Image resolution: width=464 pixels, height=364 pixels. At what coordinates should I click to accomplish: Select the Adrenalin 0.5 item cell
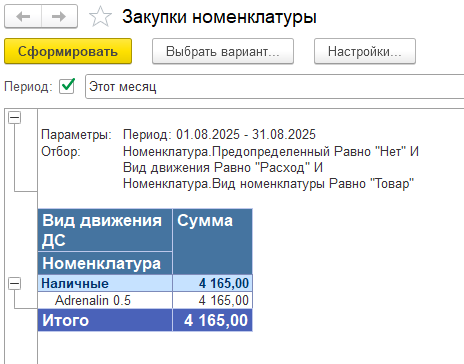coord(105,300)
